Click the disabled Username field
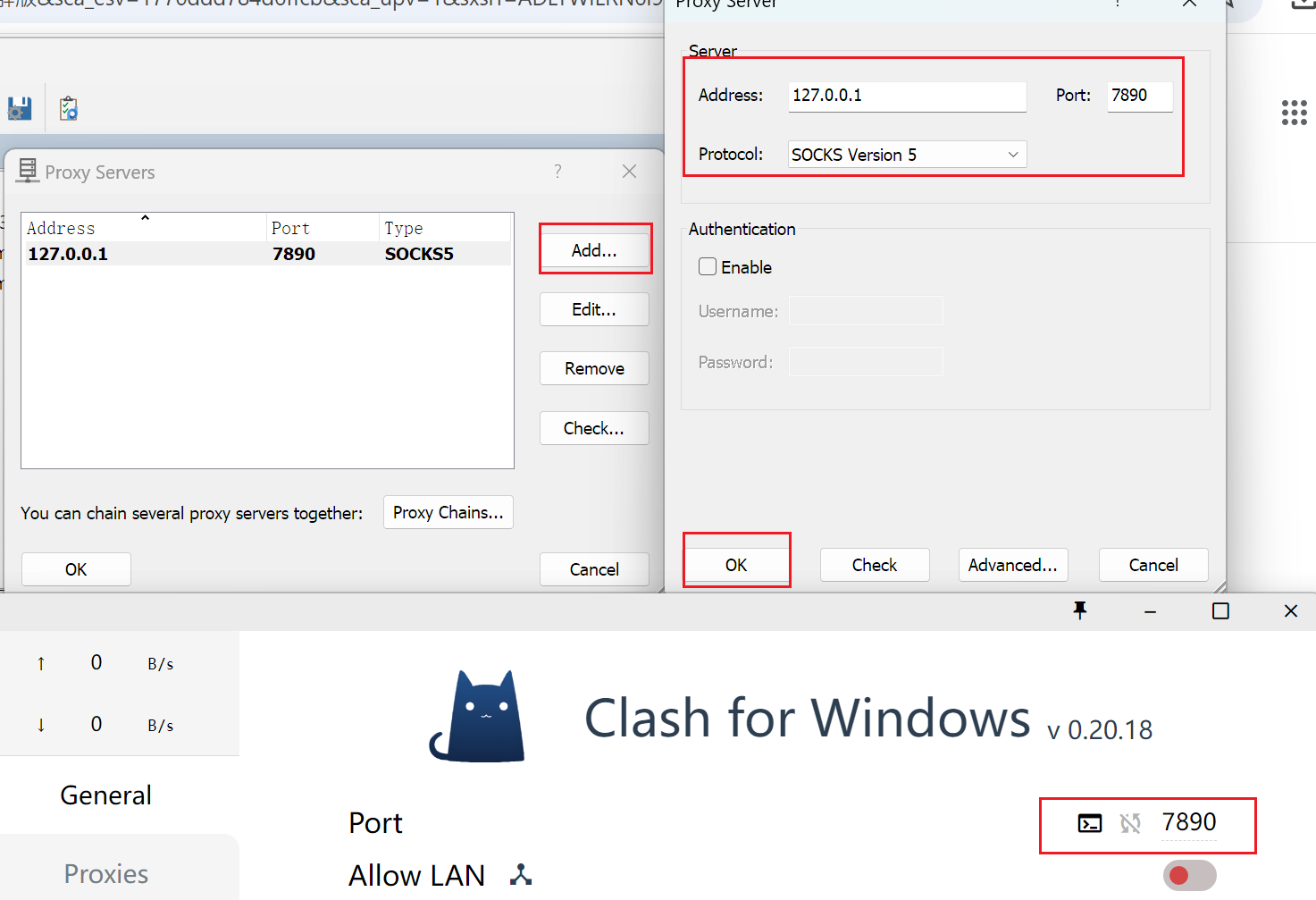 tap(866, 311)
